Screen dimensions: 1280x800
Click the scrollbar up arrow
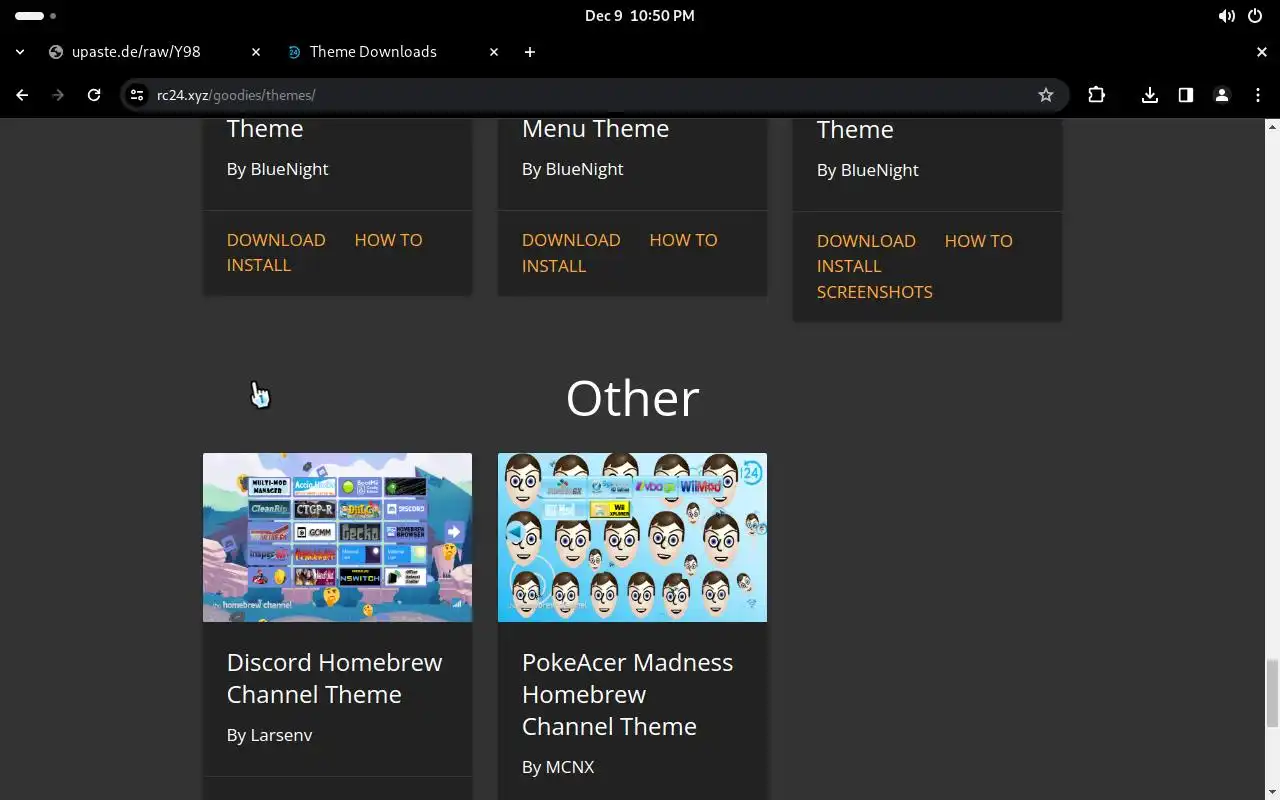pyautogui.click(x=1272, y=126)
